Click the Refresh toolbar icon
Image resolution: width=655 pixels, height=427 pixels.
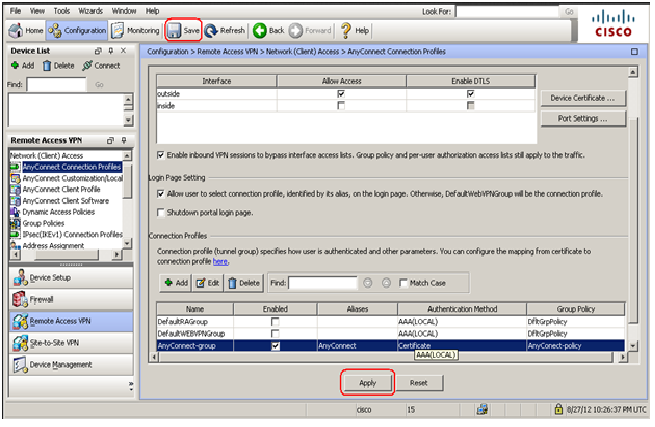[x=211, y=30]
